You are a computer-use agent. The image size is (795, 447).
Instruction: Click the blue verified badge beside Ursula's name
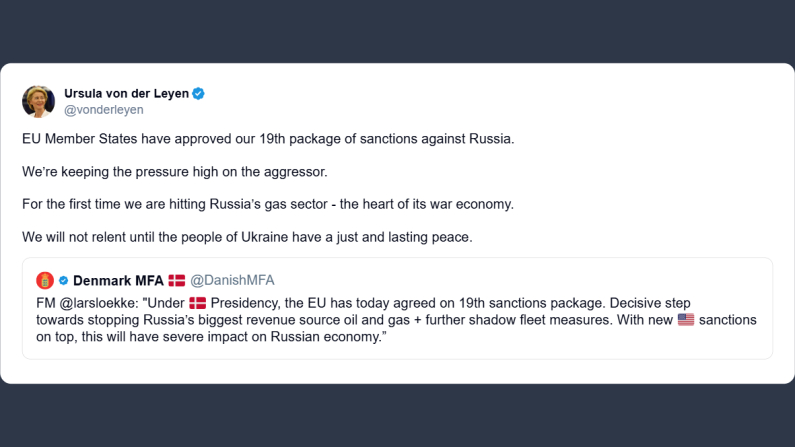(x=199, y=94)
